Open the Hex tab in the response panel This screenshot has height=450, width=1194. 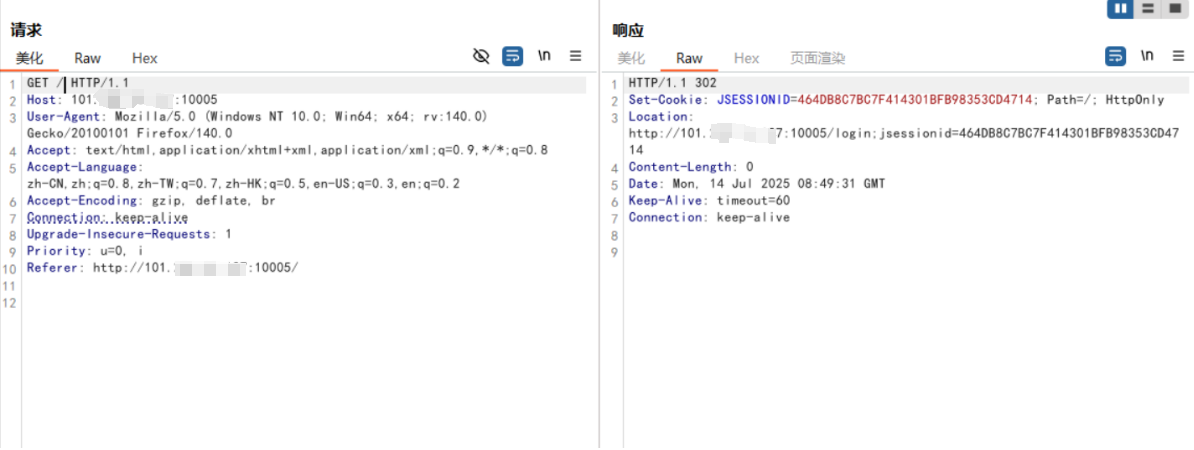click(x=747, y=58)
